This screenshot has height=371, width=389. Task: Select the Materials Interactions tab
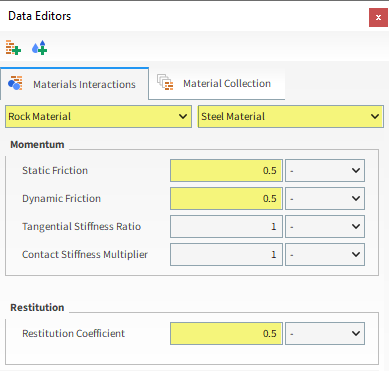coord(75,84)
